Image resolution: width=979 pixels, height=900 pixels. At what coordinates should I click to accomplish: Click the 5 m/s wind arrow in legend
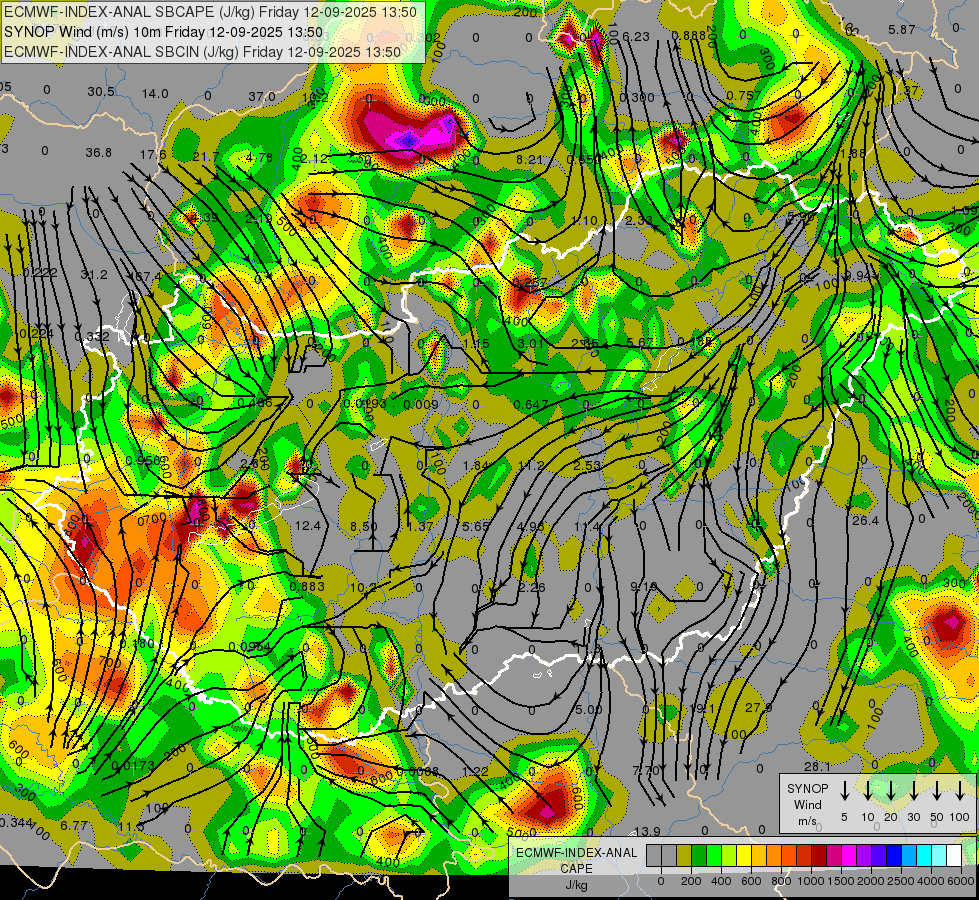pos(844,791)
